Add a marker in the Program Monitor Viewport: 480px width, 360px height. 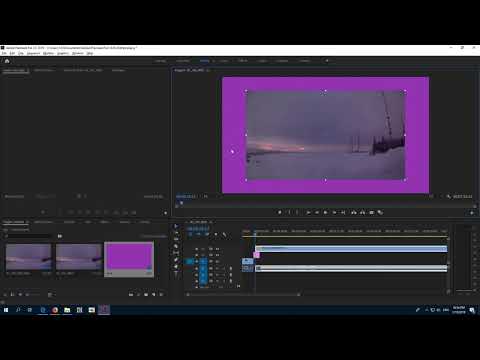(x=280, y=212)
